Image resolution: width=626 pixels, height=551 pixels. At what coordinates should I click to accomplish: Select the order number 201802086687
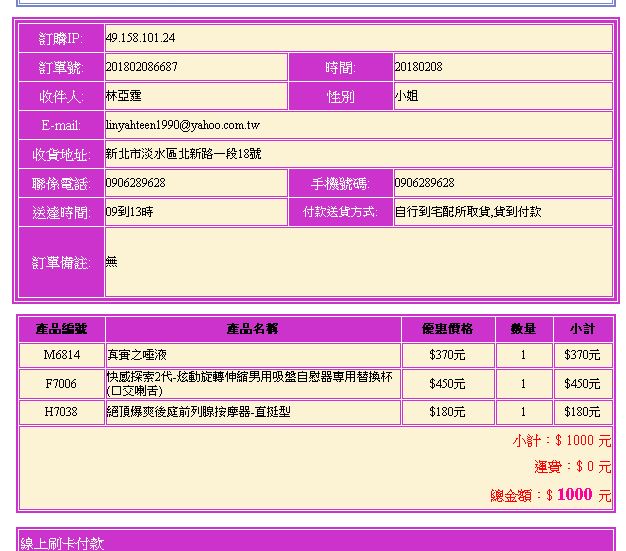coord(142,67)
